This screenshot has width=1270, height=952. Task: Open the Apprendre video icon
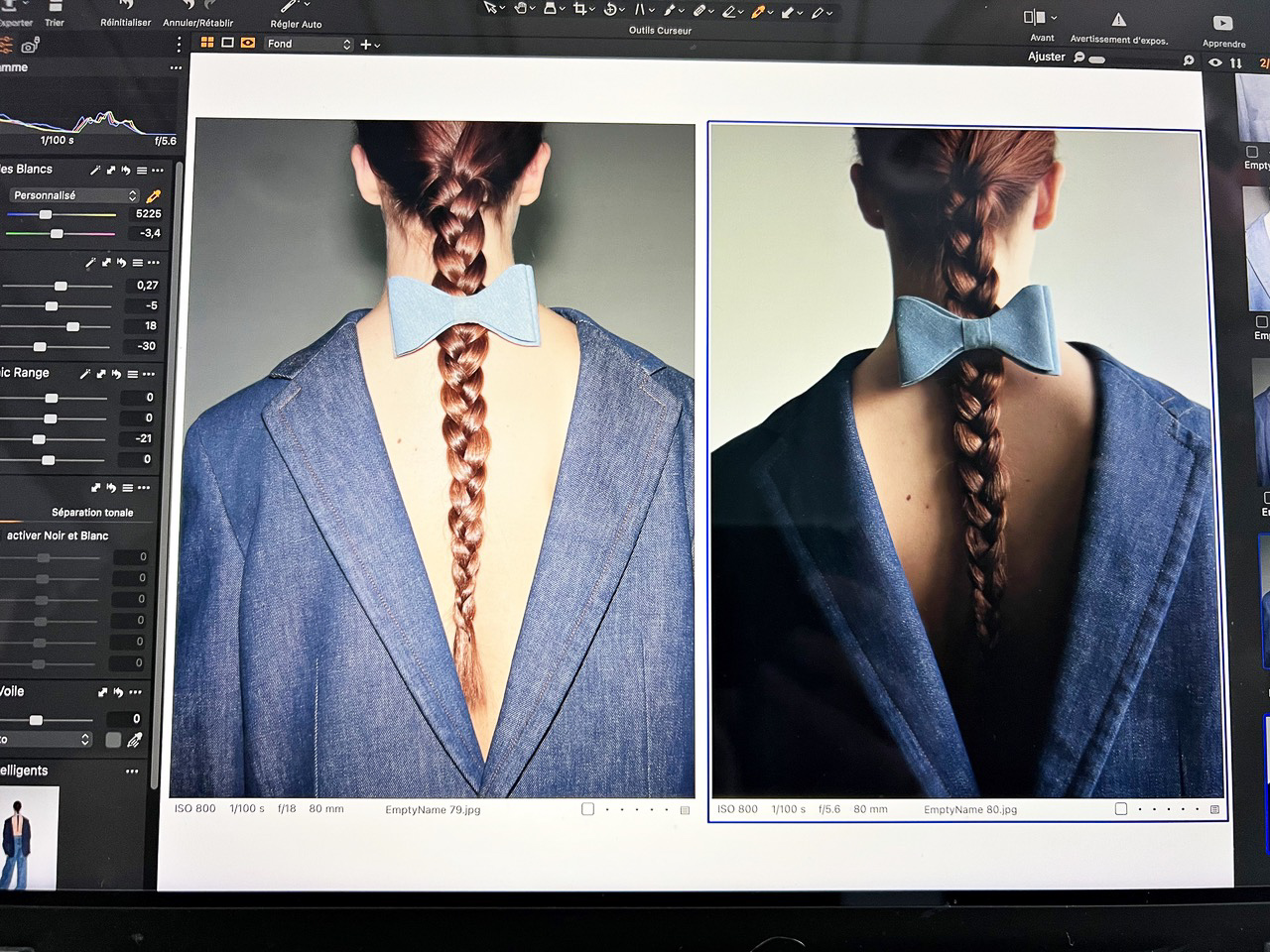1222,23
